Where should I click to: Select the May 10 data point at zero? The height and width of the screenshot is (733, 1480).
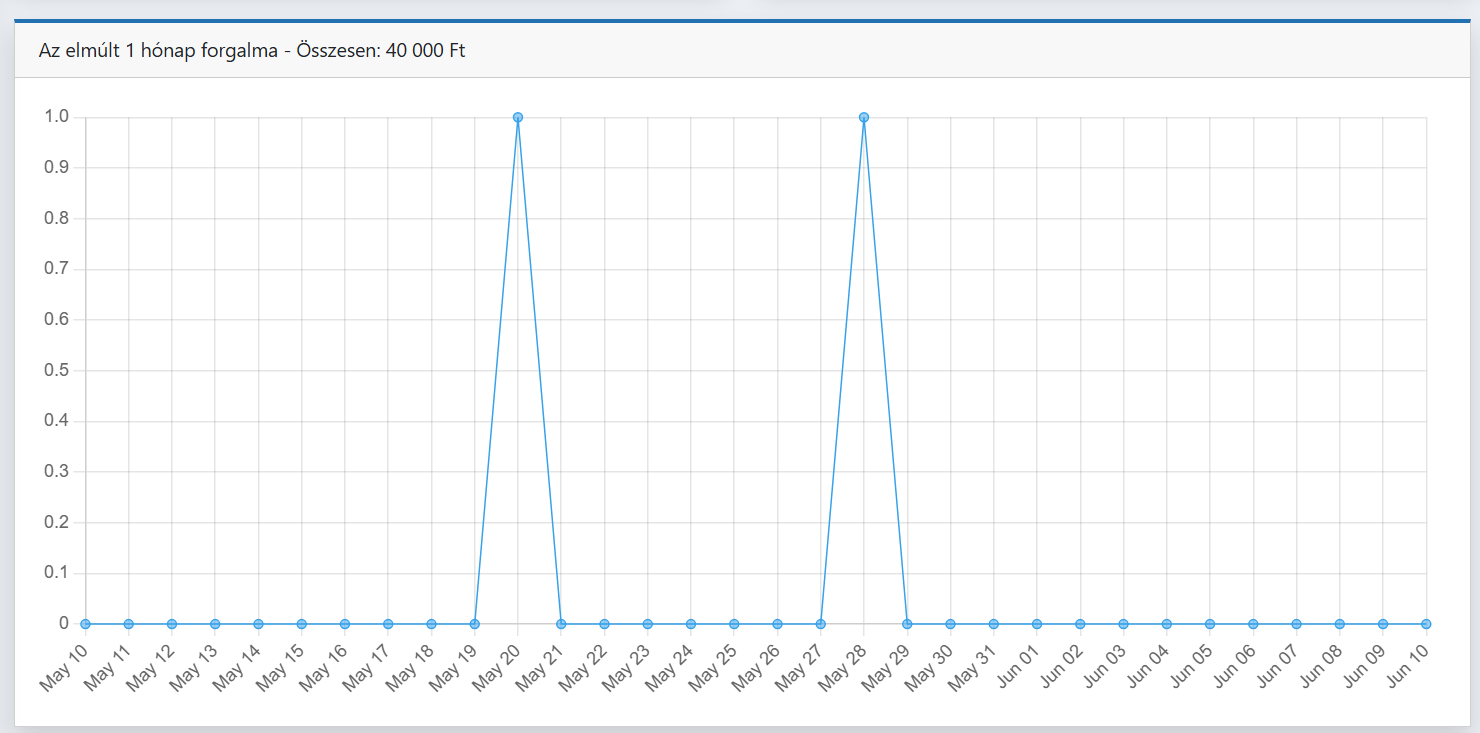point(85,624)
